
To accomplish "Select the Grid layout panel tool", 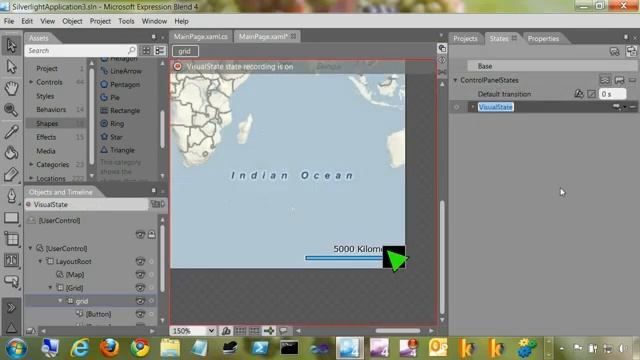I will (11, 239).
